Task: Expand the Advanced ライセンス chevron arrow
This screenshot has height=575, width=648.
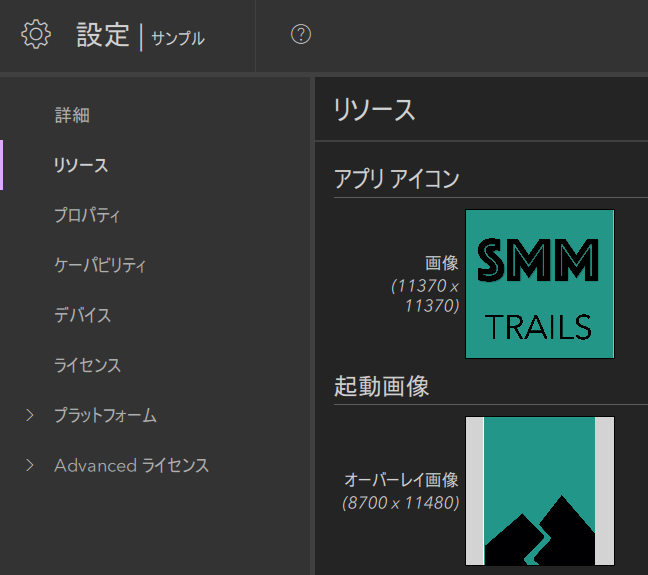Action: [x=30, y=465]
